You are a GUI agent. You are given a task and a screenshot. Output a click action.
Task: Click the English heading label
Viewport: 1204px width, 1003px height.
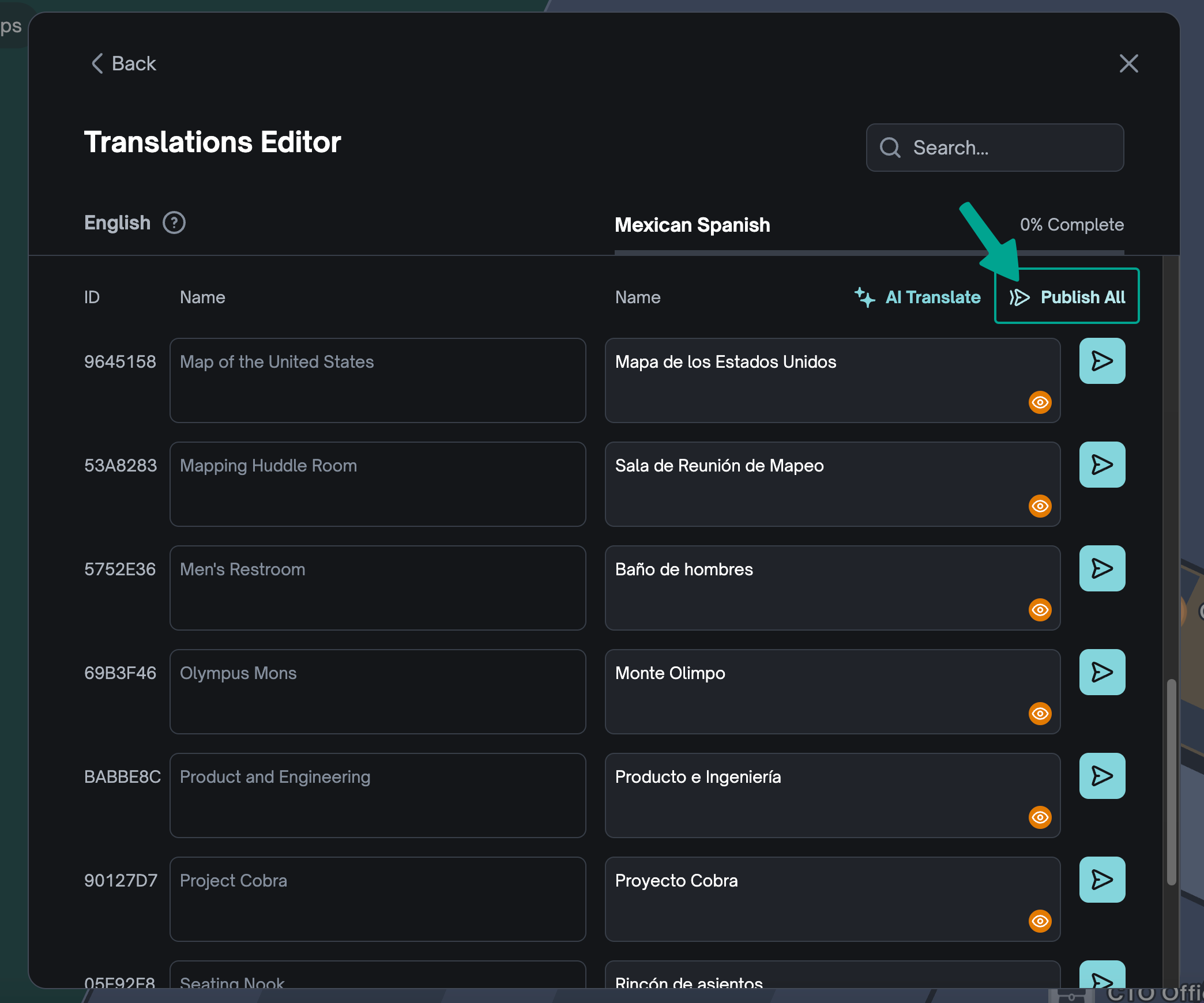pyautogui.click(x=117, y=223)
